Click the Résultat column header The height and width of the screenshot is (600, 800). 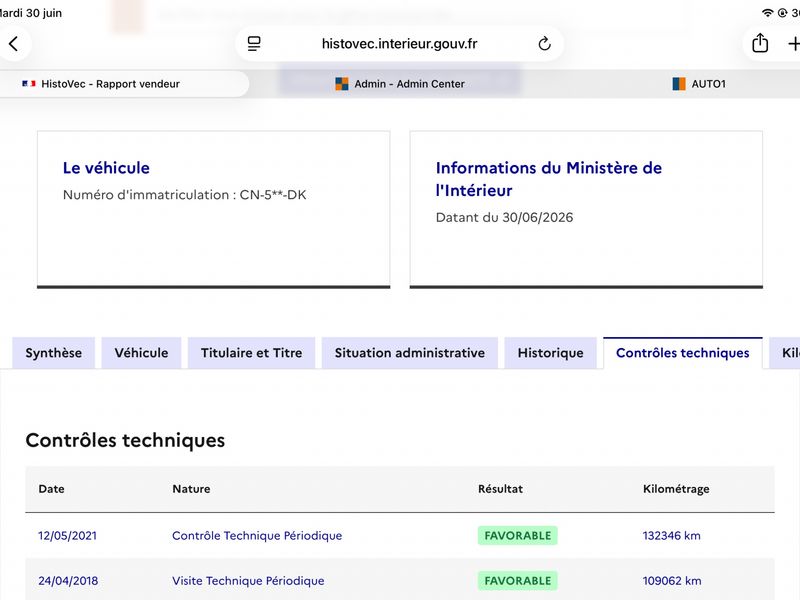(x=501, y=489)
